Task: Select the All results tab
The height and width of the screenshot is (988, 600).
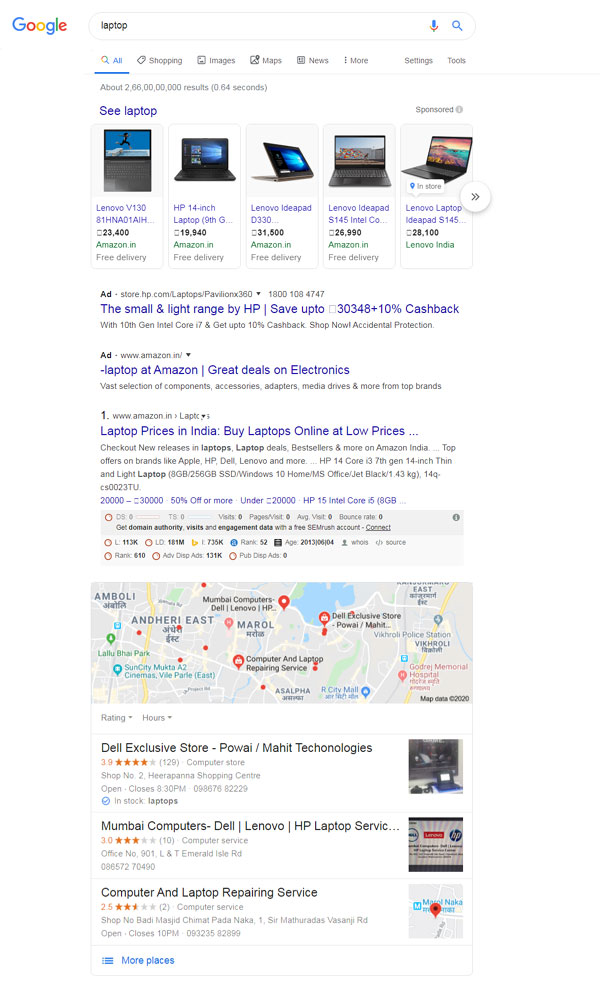Action: [x=112, y=60]
